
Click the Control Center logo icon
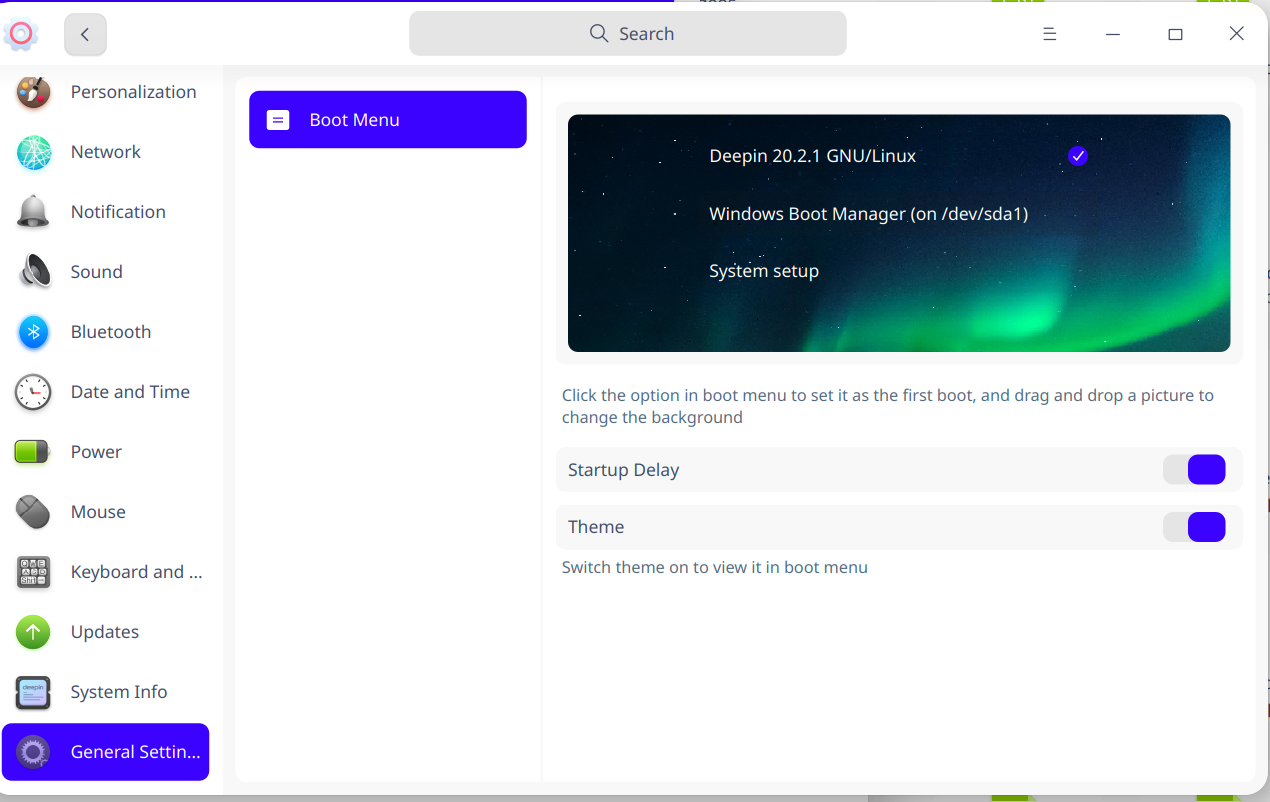click(x=21, y=34)
